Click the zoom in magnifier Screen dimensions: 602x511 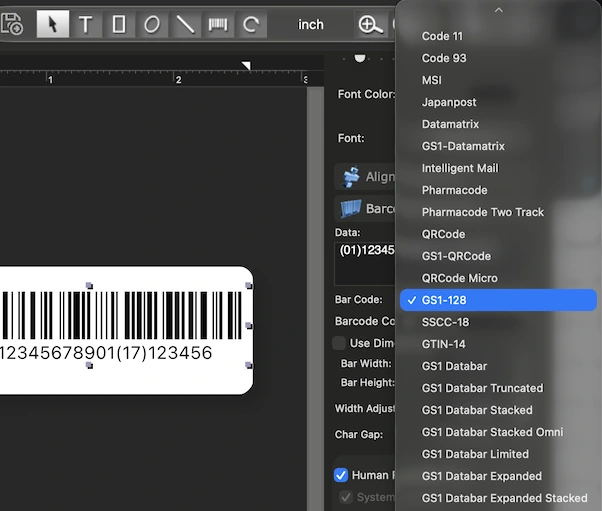click(370, 25)
